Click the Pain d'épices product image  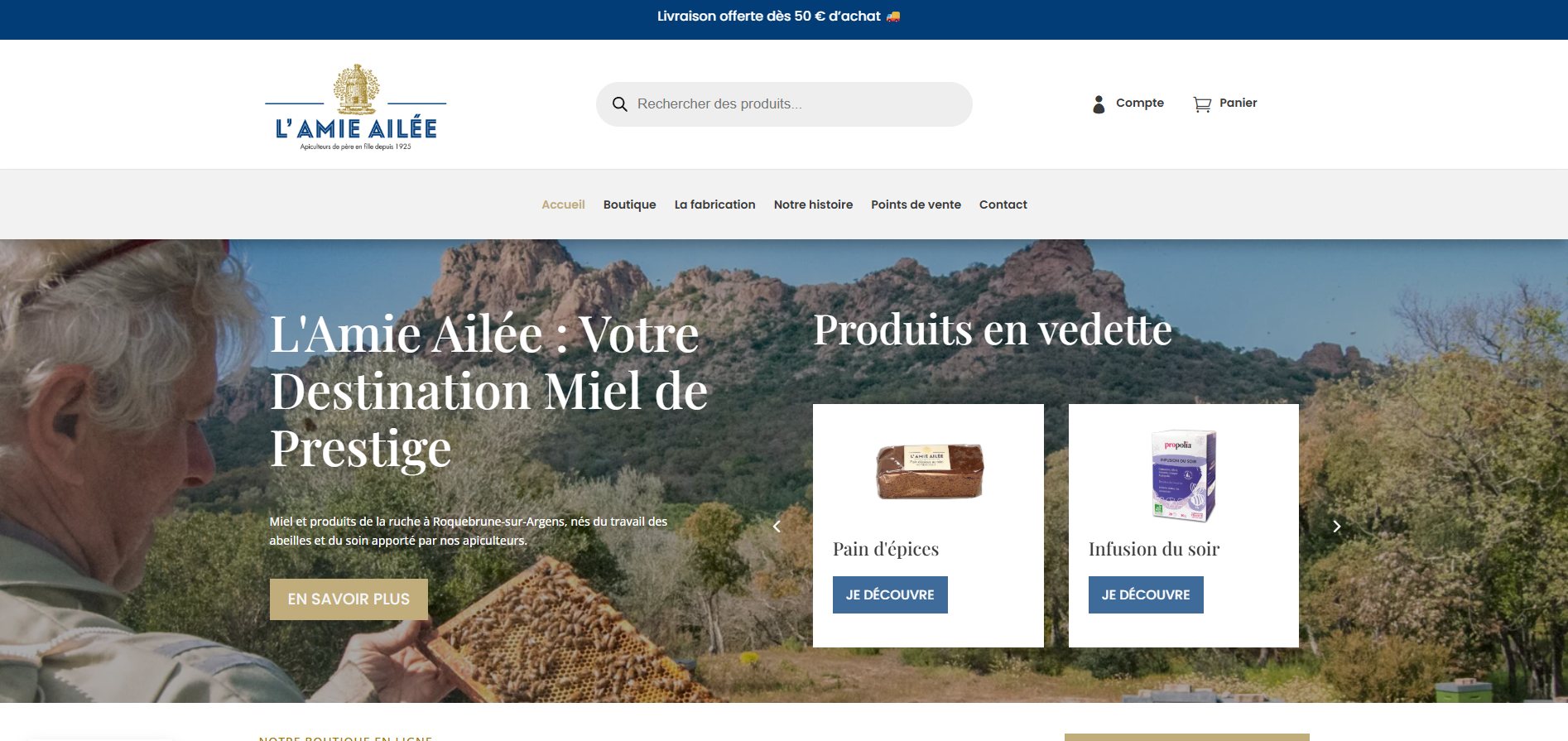click(x=930, y=471)
